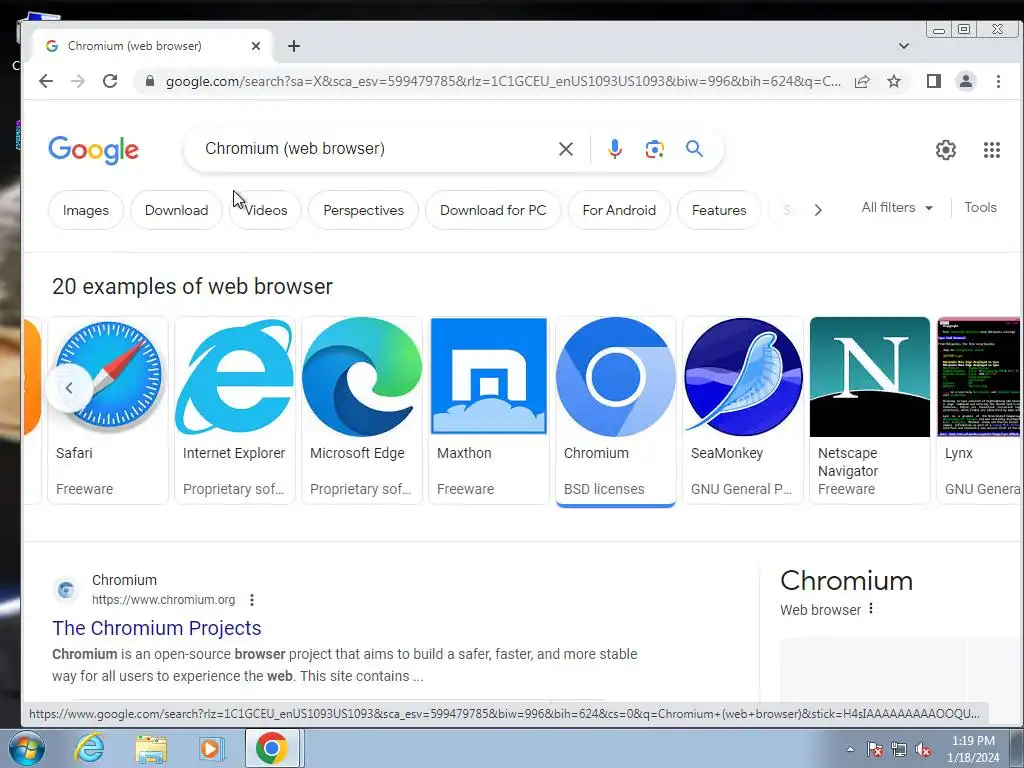Viewport: 1024px width, 768px height.
Task: Search by image with Google Lens icon
Action: 654,149
